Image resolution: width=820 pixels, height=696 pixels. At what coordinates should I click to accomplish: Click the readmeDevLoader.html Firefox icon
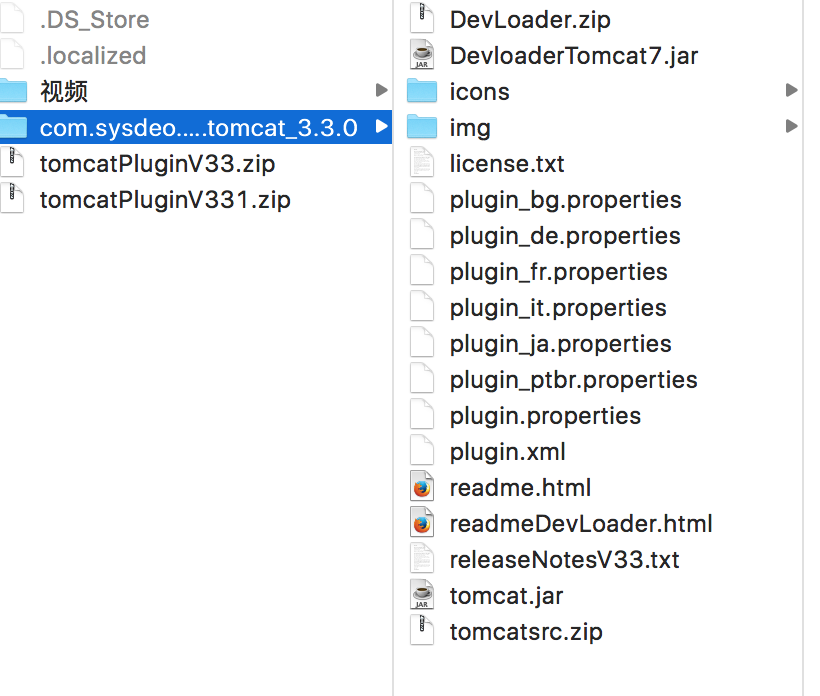click(x=422, y=523)
